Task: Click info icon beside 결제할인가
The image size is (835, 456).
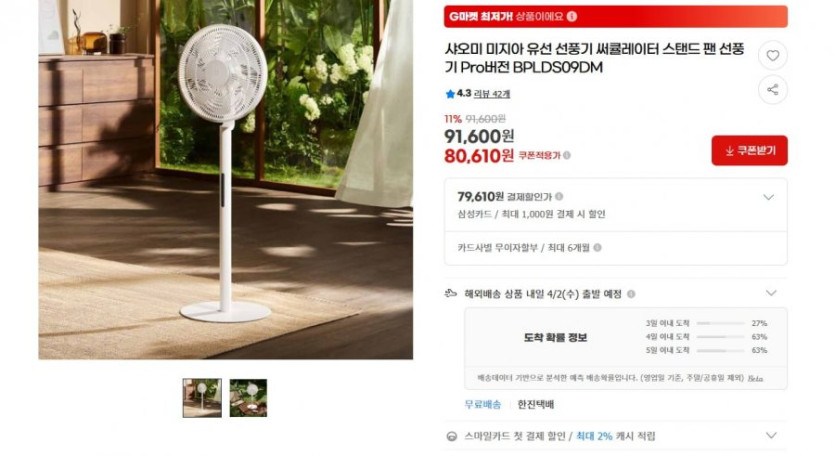Action: coord(559,197)
